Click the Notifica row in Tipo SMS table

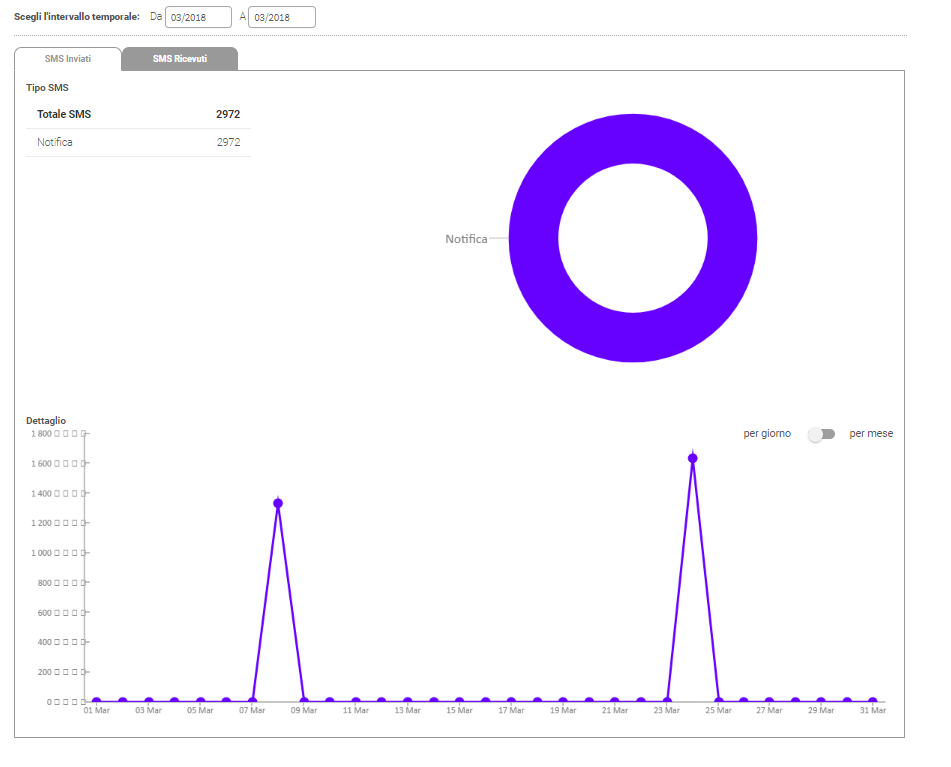pyautogui.click(x=138, y=142)
